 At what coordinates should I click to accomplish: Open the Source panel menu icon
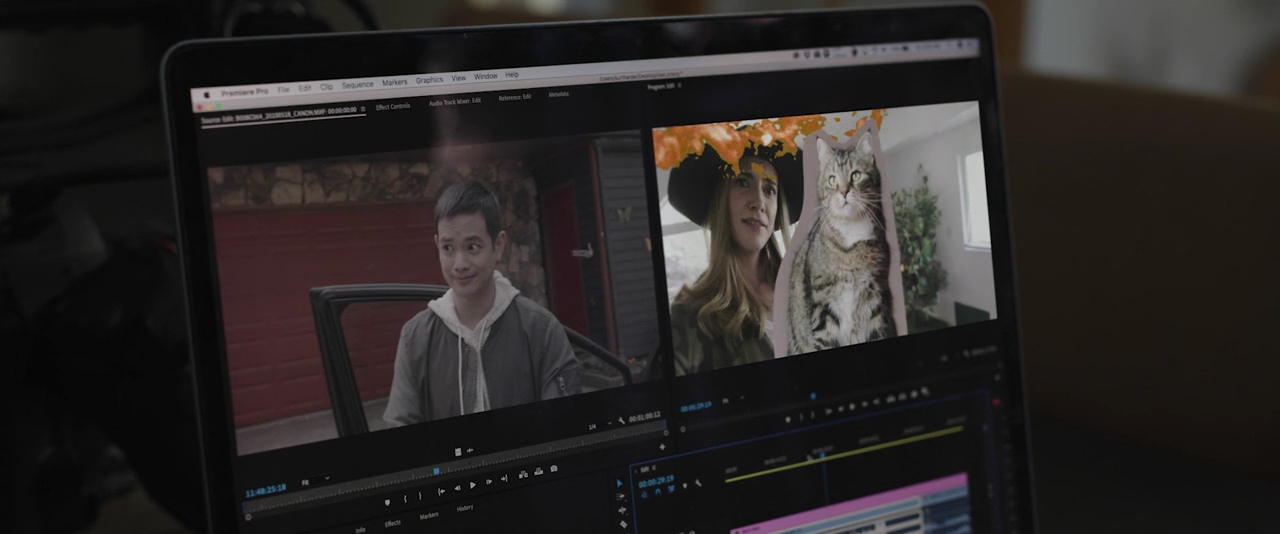(363, 108)
